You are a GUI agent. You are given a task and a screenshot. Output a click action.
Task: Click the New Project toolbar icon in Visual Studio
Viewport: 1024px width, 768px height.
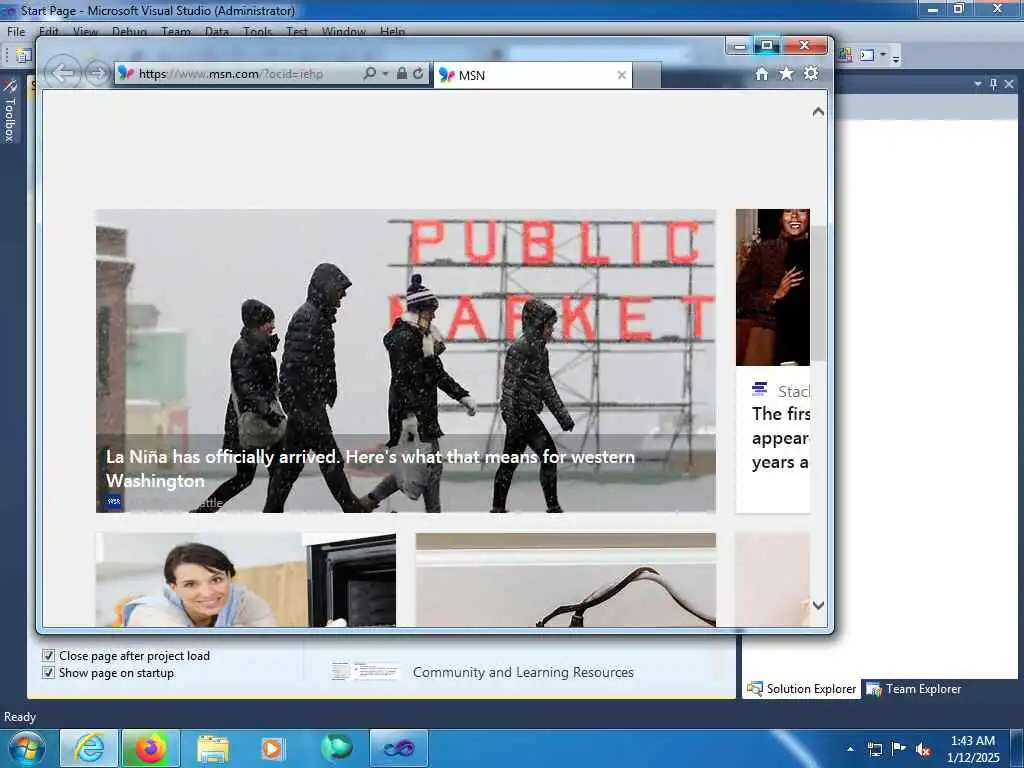pos(24,56)
